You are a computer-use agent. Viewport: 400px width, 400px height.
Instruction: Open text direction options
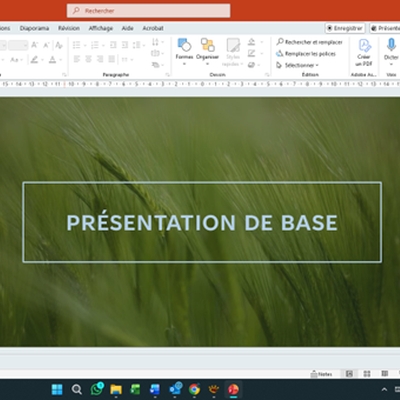(x=157, y=42)
